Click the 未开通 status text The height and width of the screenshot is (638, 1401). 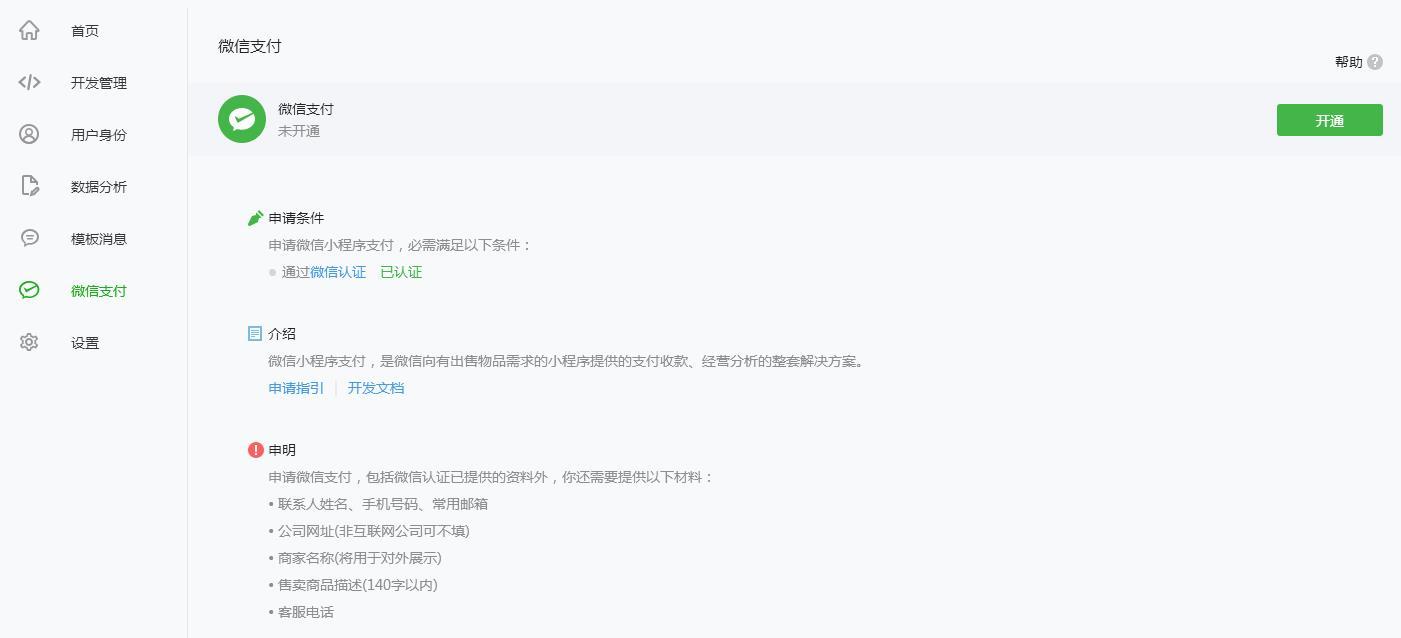[x=299, y=131]
